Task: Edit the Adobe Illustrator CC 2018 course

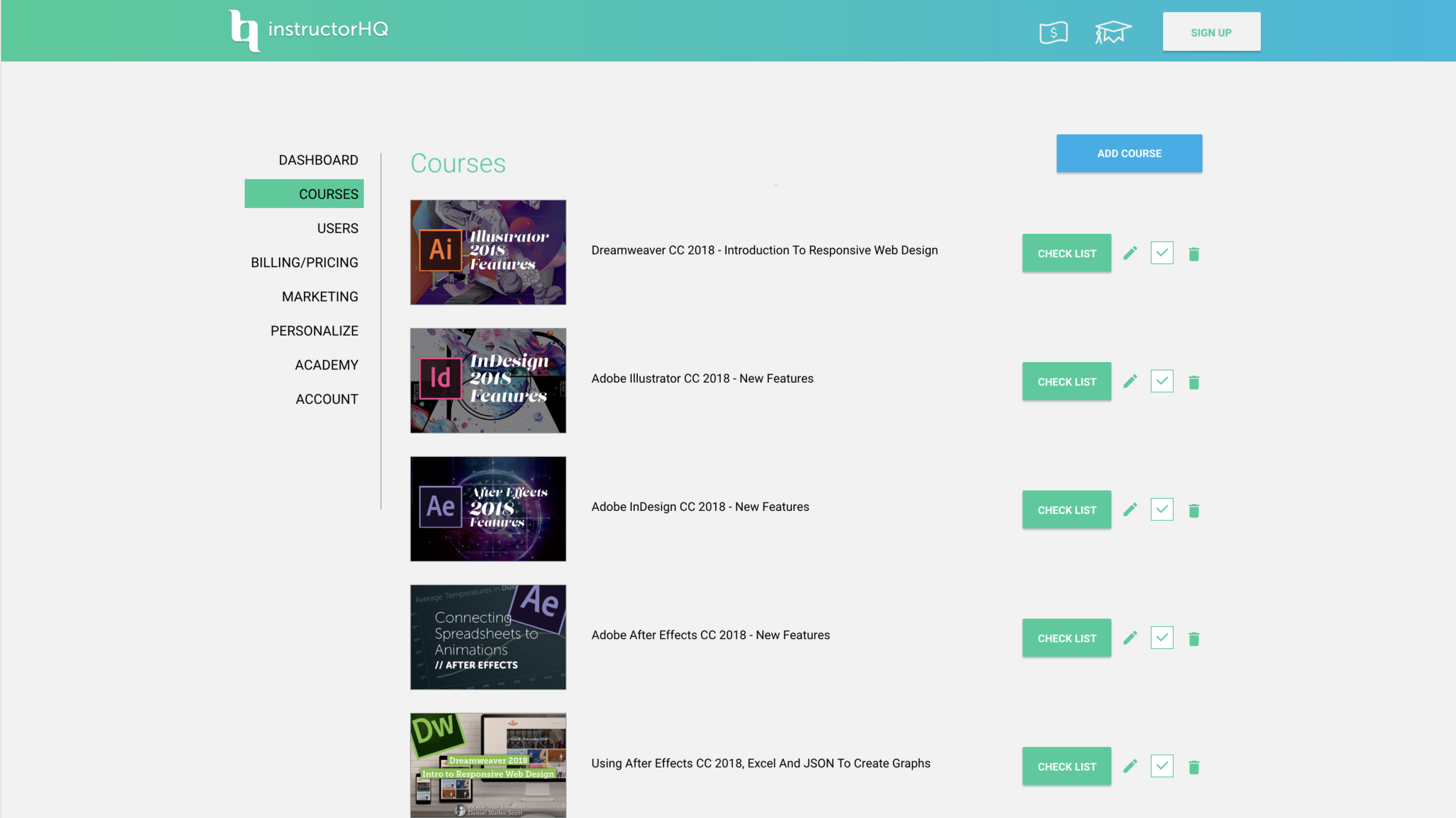Action: point(1130,381)
